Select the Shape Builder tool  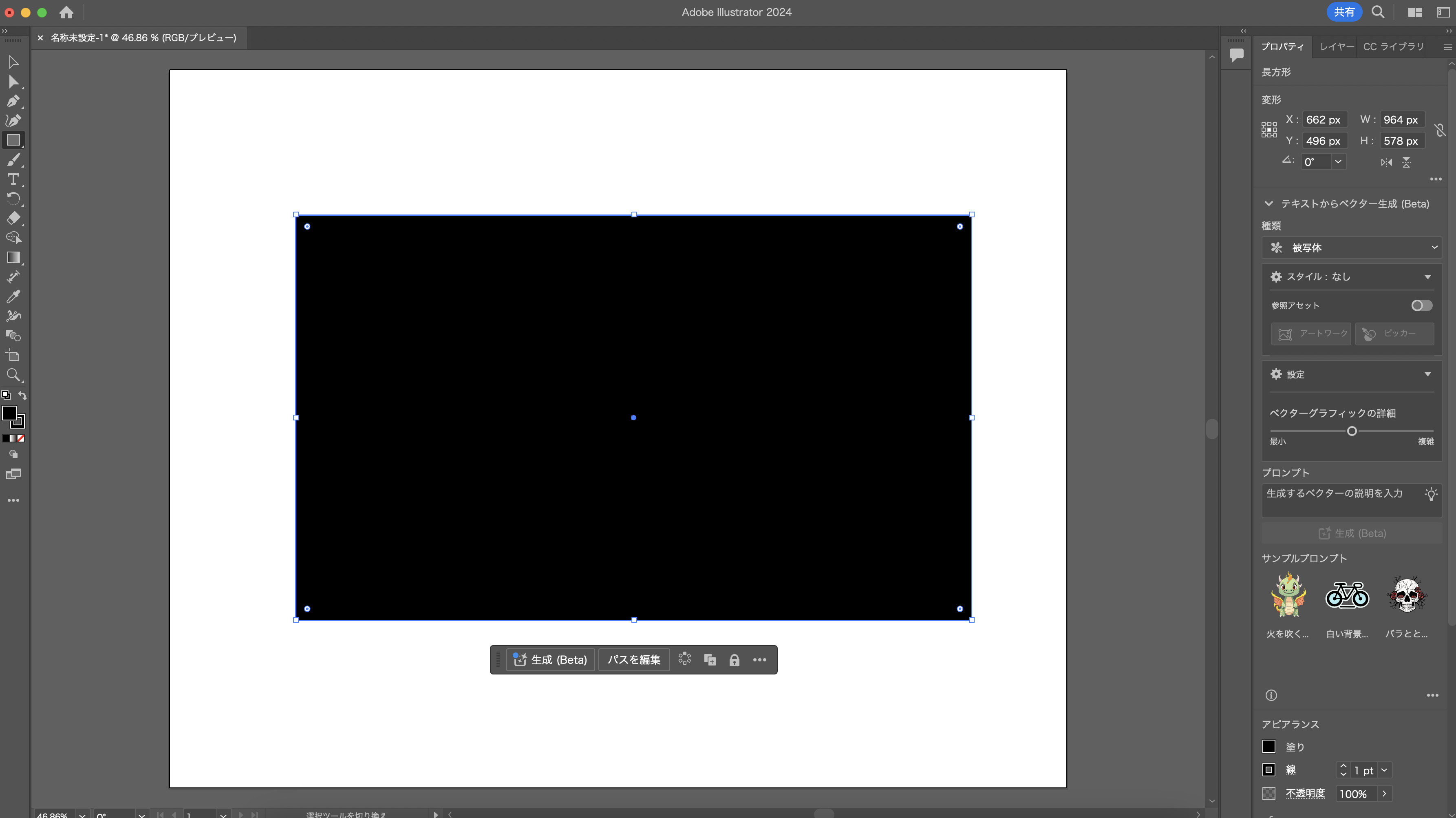pyautogui.click(x=13, y=238)
